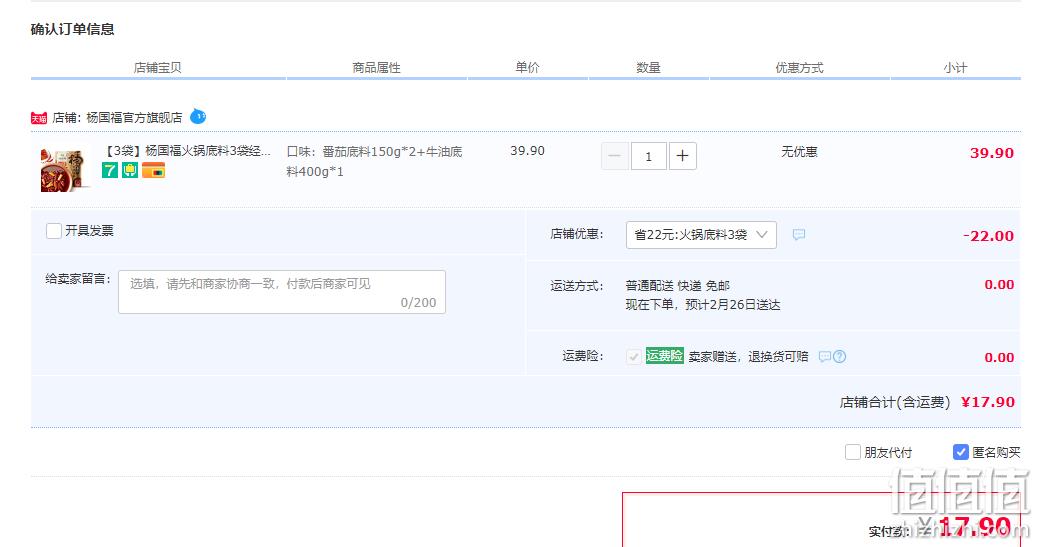
Task: Click the 无优惠 discount text
Action: point(799,152)
